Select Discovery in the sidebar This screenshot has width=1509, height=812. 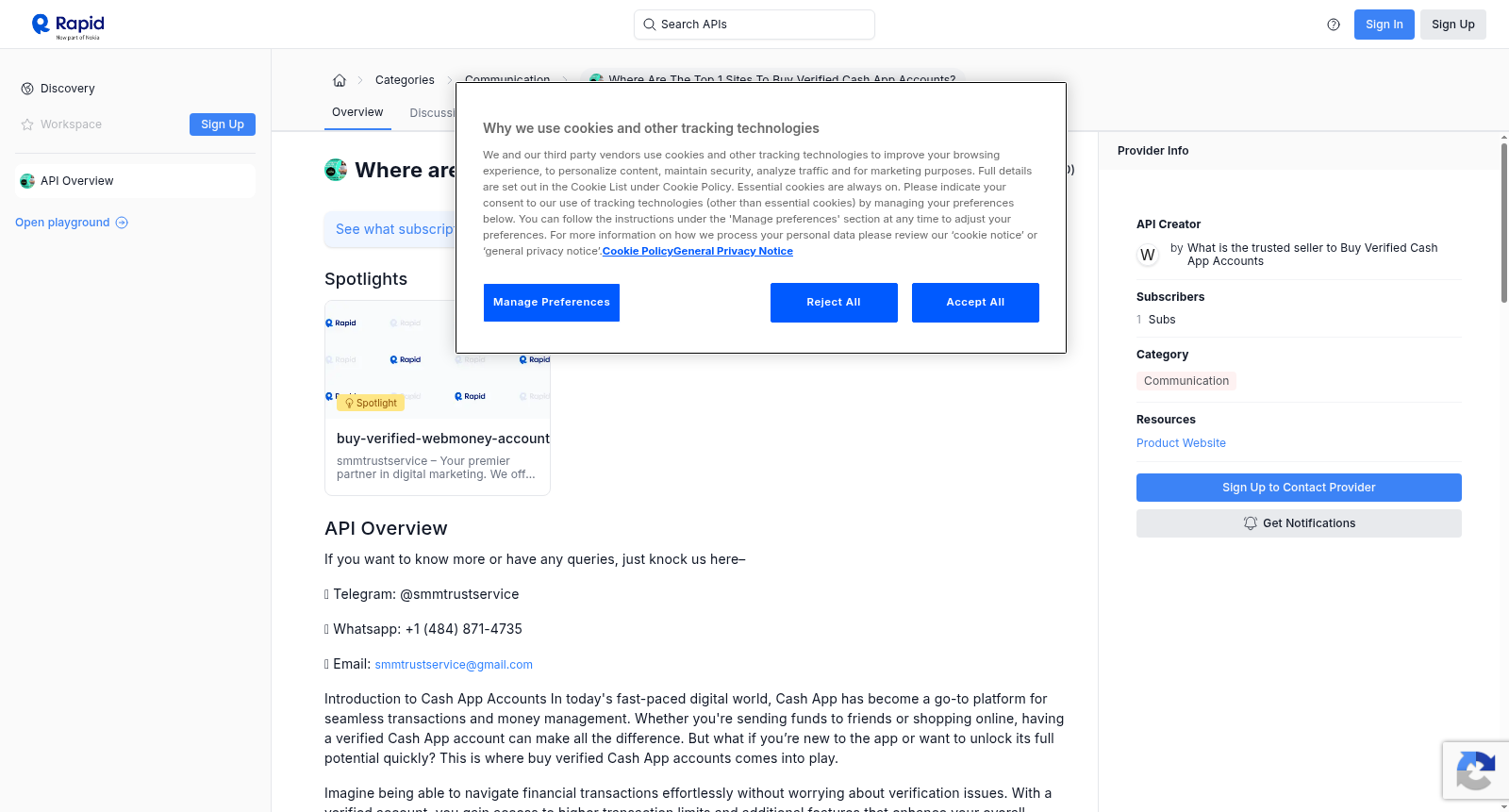coord(67,89)
